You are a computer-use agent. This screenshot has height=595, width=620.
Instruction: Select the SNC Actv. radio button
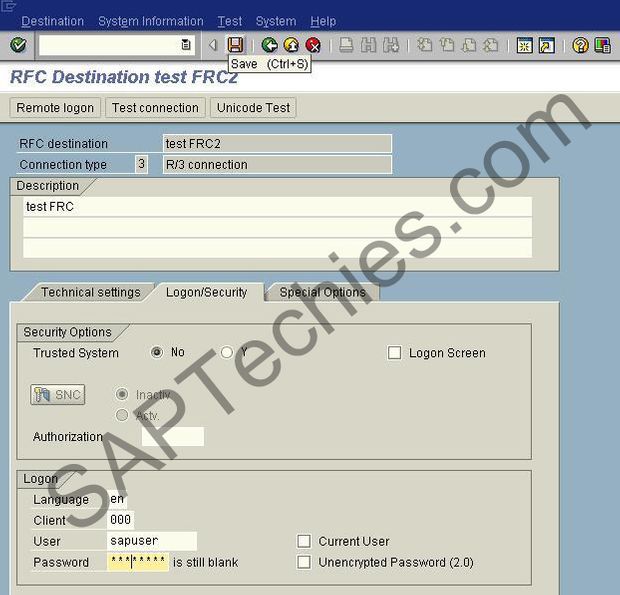tap(122, 415)
